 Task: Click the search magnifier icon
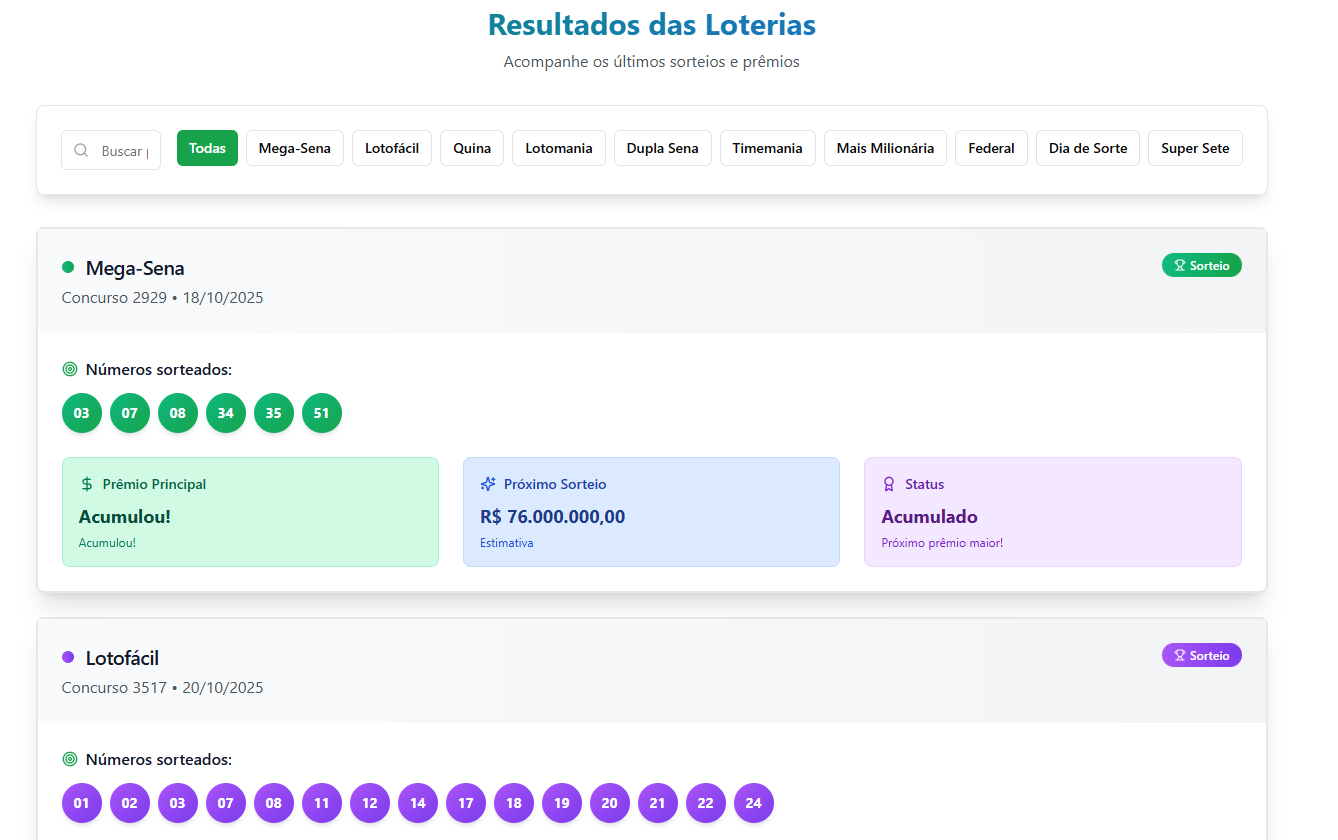pos(81,151)
